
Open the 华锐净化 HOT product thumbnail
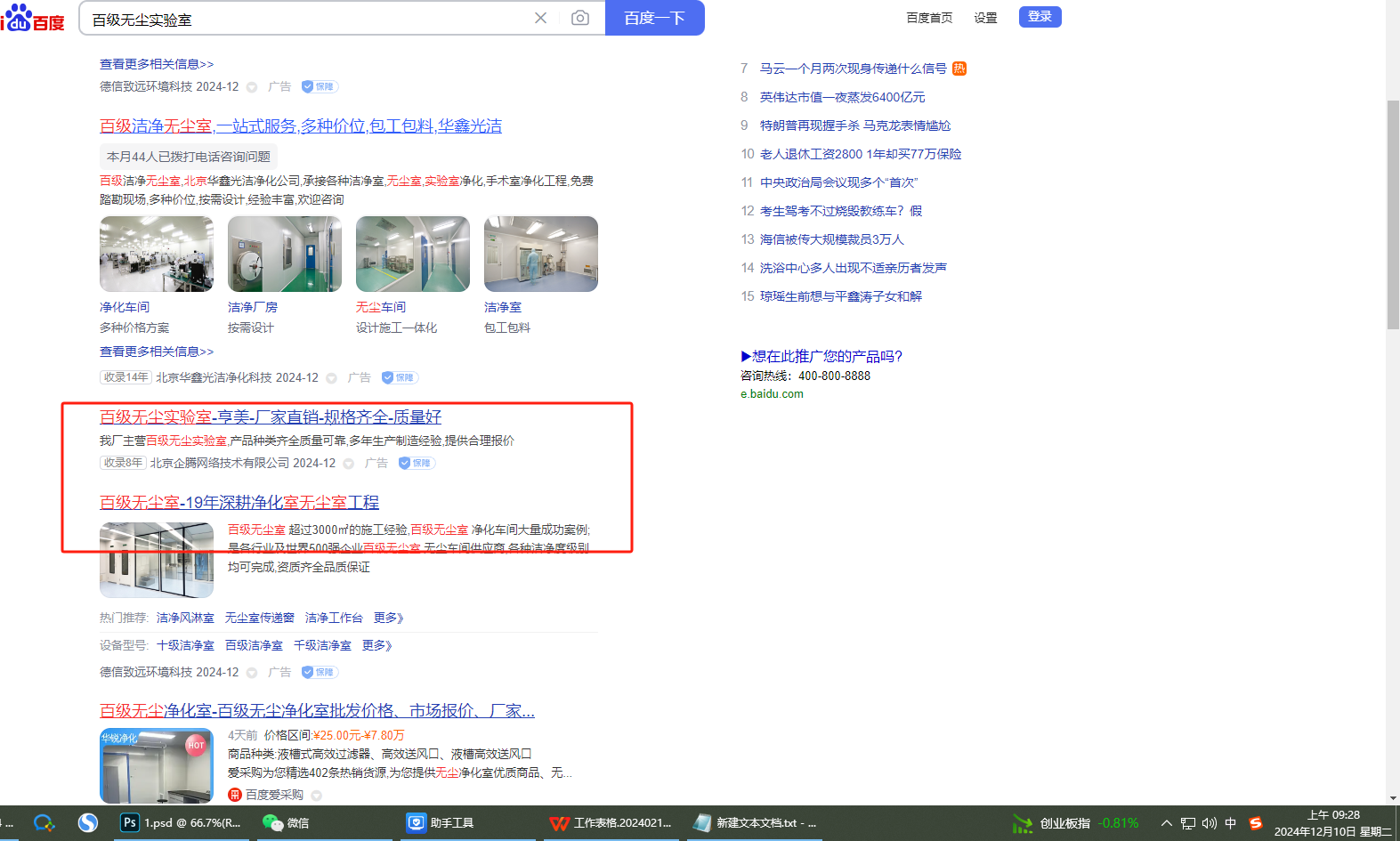[157, 766]
